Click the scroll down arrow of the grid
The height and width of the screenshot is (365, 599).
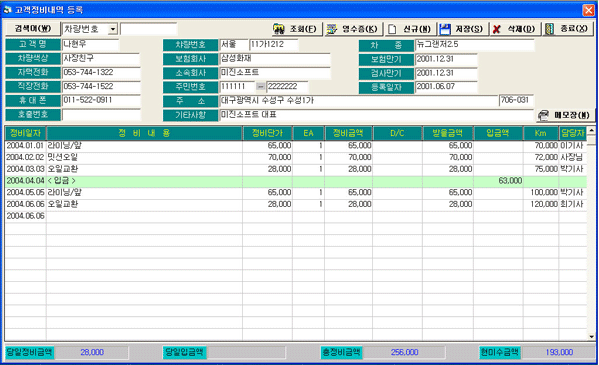[591, 337]
